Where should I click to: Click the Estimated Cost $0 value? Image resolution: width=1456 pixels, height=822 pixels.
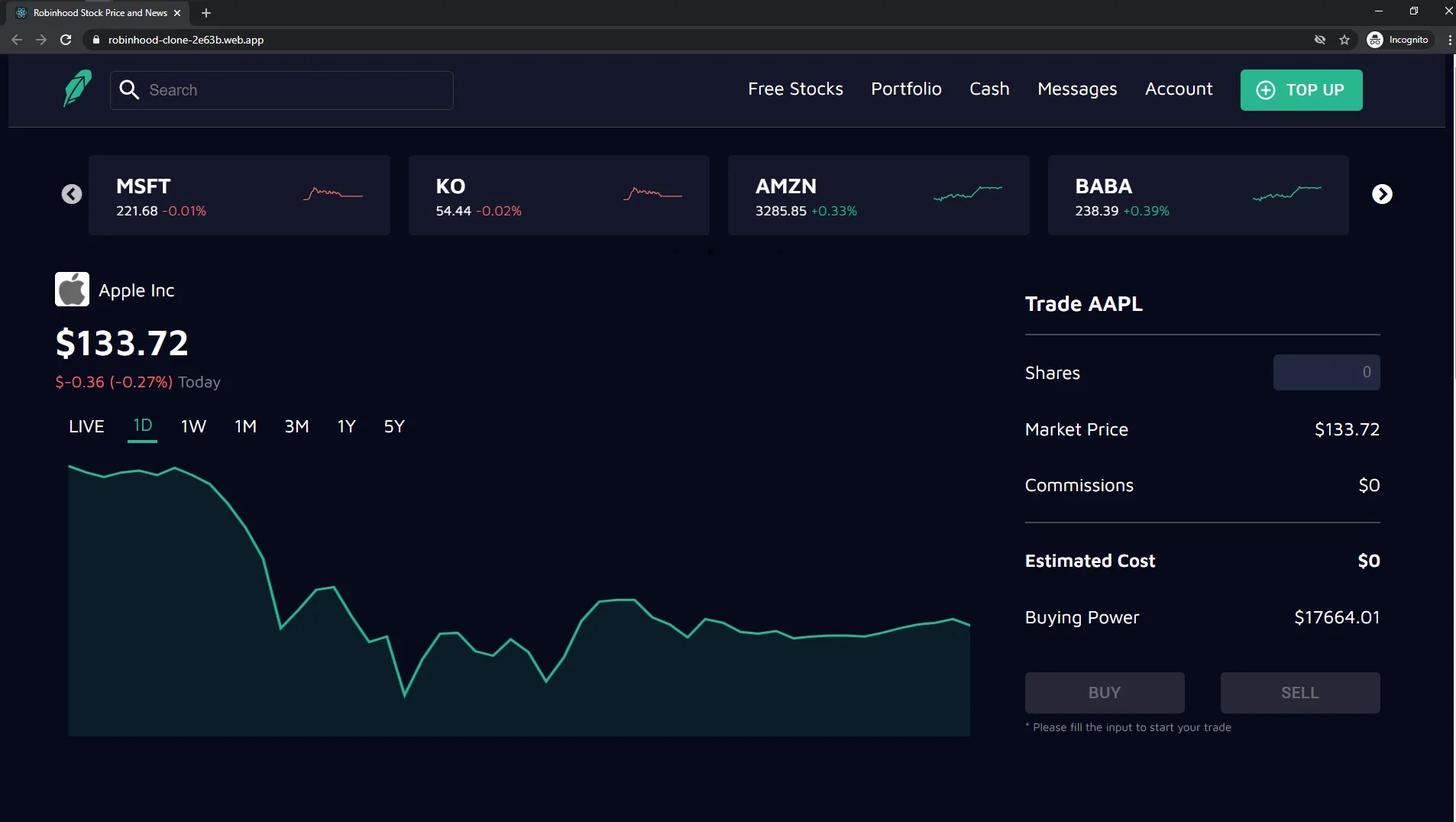[x=1369, y=561]
